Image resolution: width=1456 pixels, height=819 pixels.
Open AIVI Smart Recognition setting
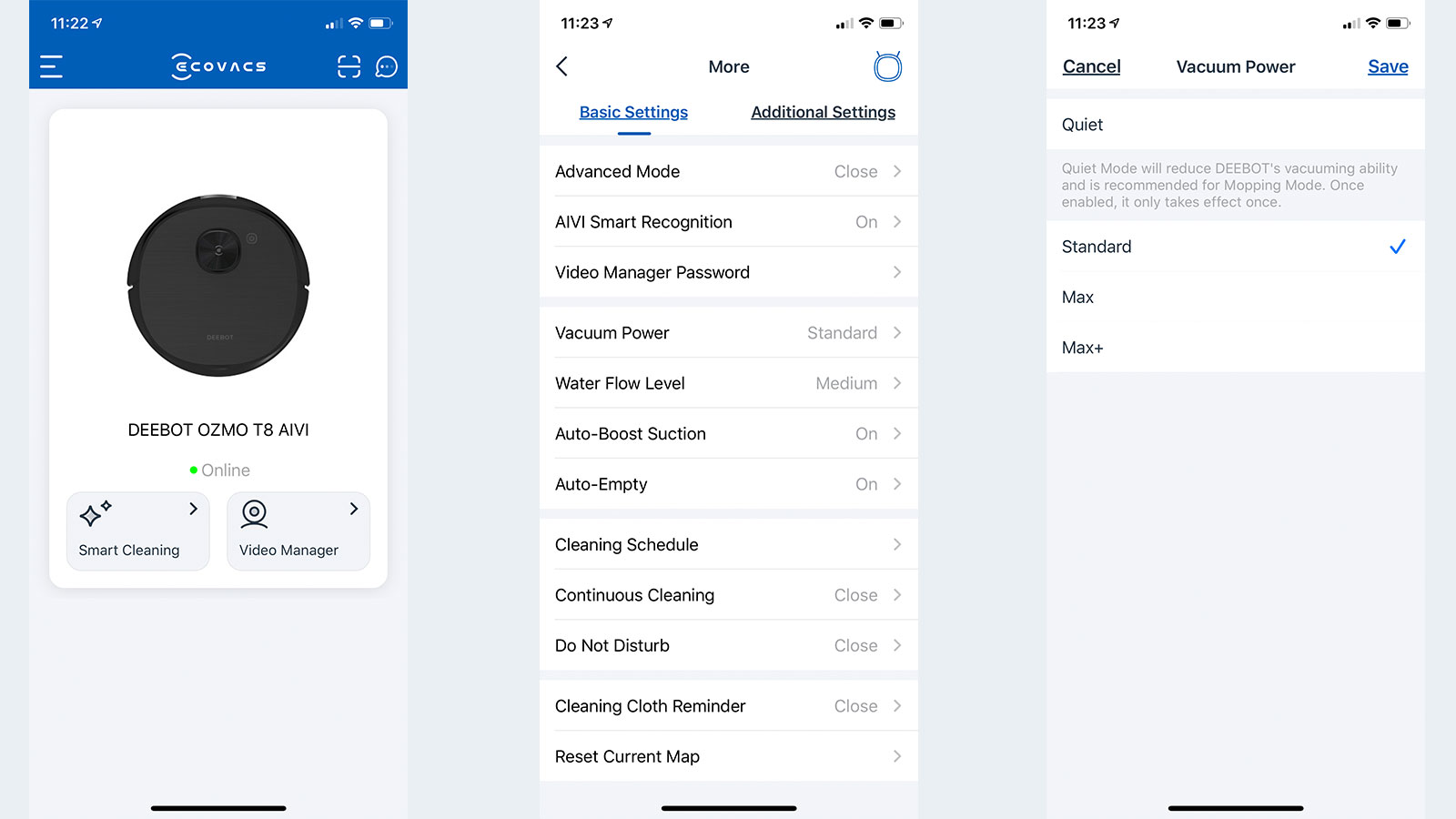point(729,221)
